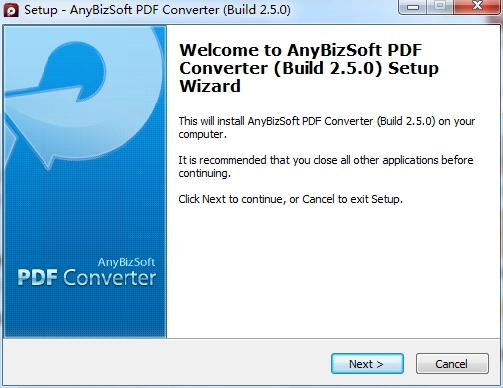Click the red PDF Converter title bar icon
The width and height of the screenshot is (503, 388).
[x=11, y=10]
